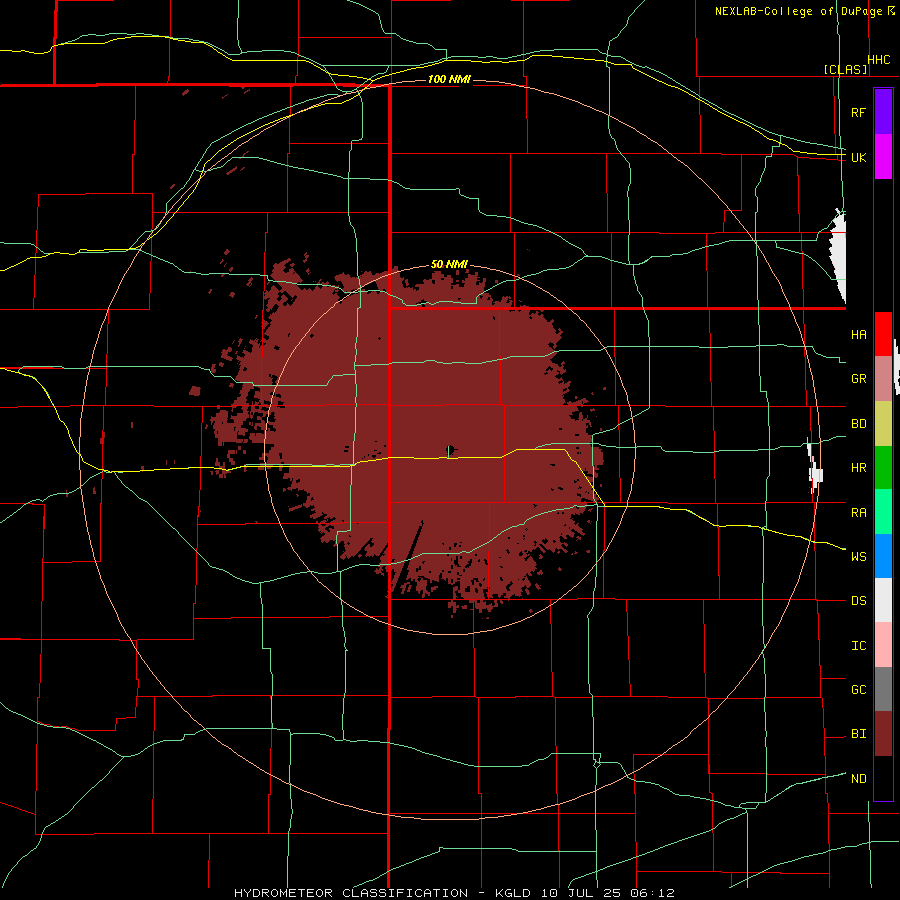Click the 100 NMI range ring label
Image resolution: width=900 pixels, height=900 pixels.
pos(449,79)
